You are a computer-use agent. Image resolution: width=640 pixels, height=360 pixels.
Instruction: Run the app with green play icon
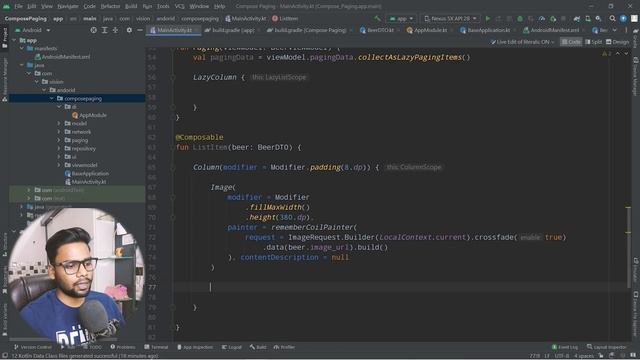click(488, 18)
